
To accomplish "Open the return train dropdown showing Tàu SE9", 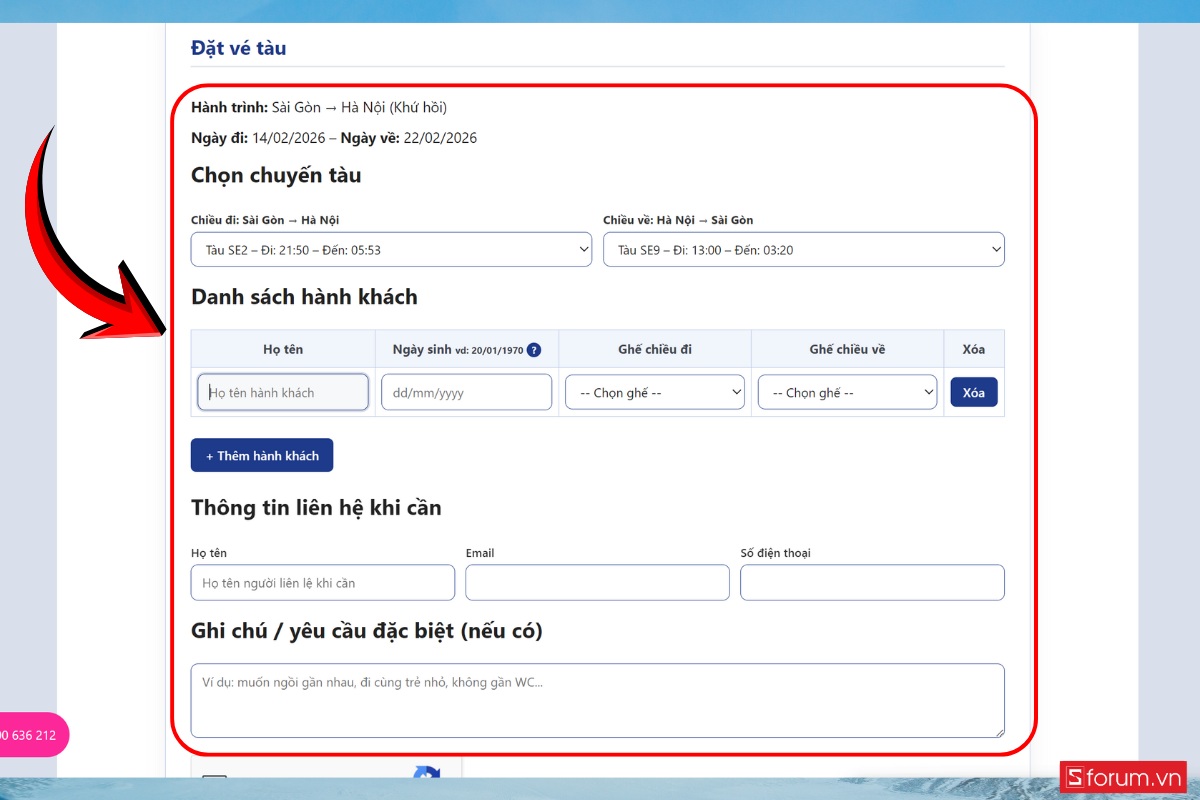I will pyautogui.click(x=803, y=249).
